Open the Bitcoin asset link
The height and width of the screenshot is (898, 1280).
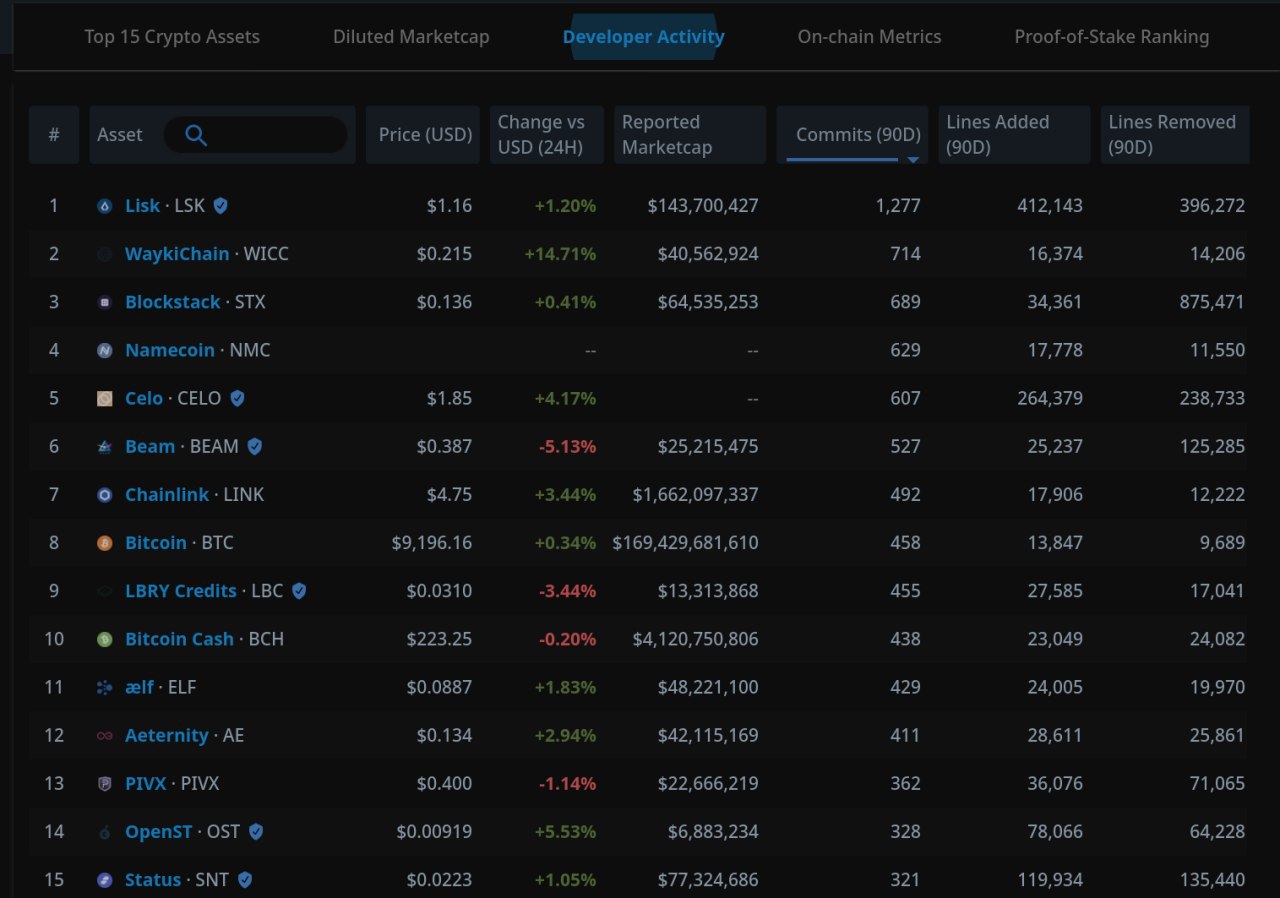click(156, 543)
